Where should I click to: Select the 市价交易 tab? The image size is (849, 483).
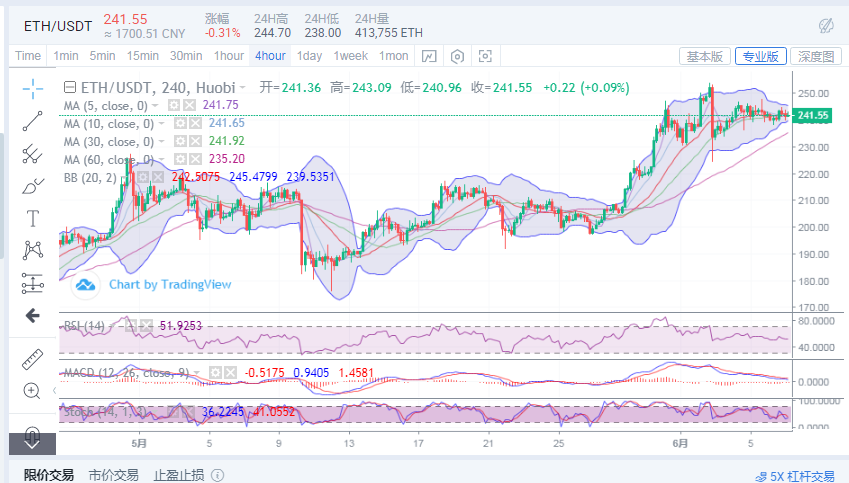tap(112, 475)
